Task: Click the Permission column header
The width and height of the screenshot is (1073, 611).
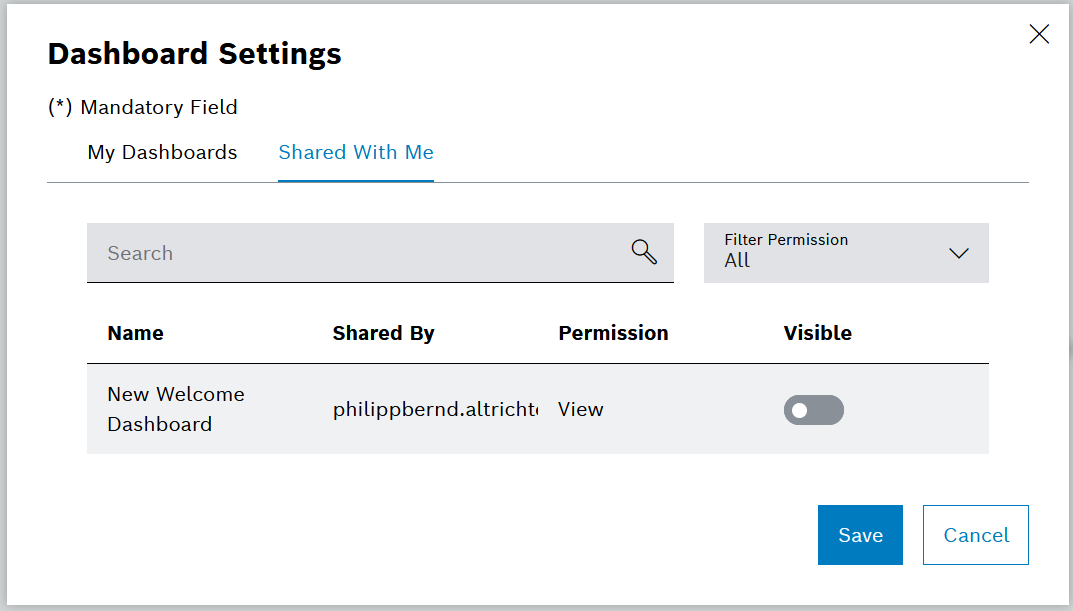Action: tap(613, 333)
